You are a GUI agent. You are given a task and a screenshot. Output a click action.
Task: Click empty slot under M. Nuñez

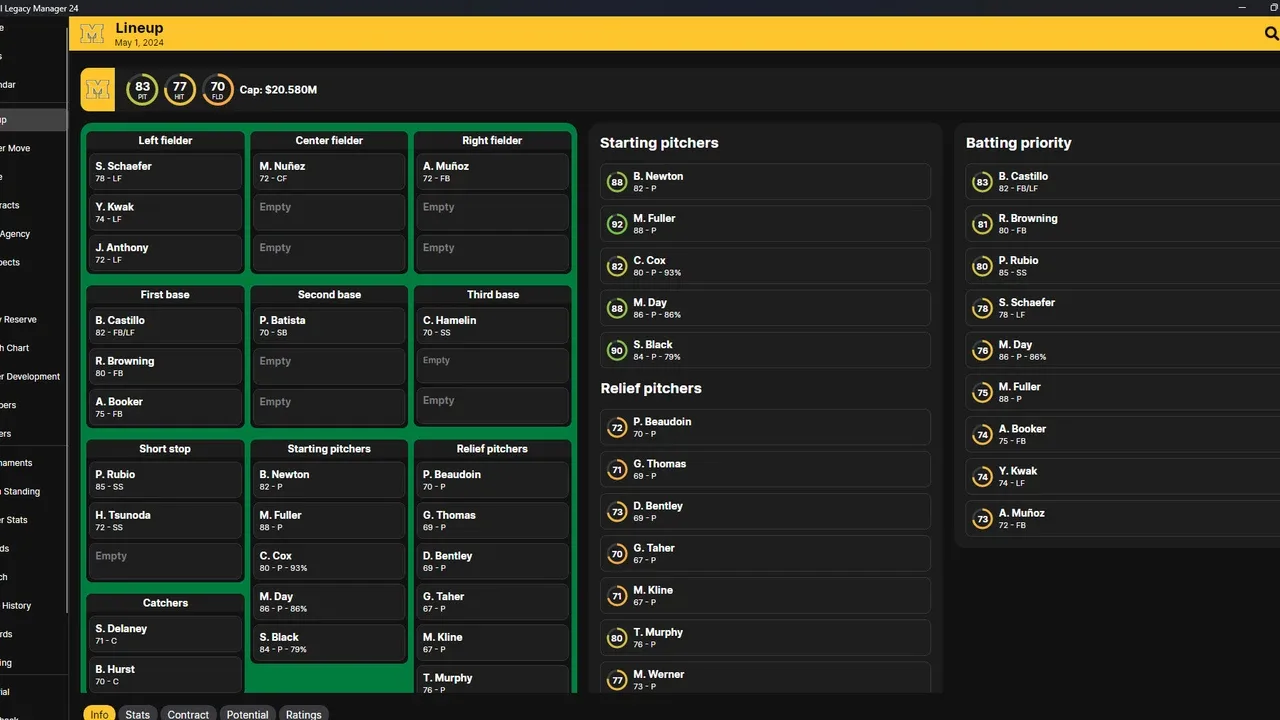pyautogui.click(x=329, y=213)
